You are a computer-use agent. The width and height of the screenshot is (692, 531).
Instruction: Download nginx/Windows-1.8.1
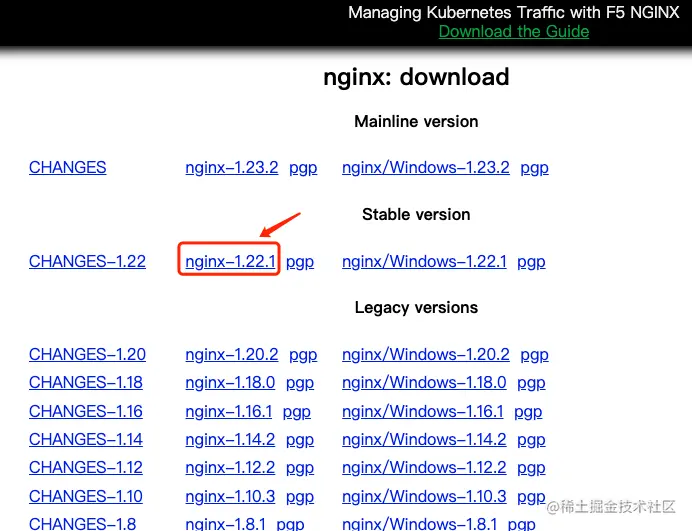pos(420,523)
